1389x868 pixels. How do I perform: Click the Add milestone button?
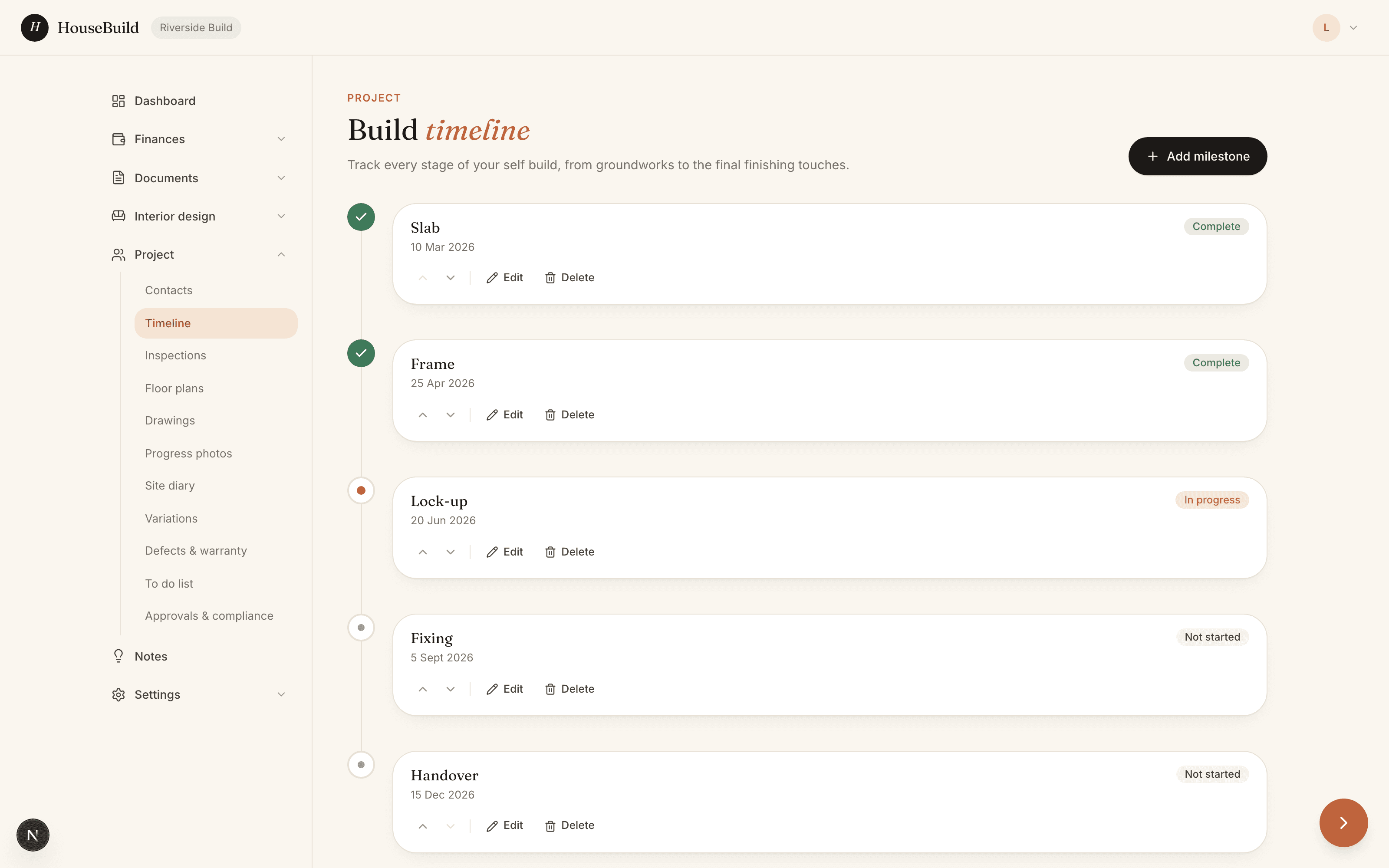click(x=1197, y=156)
